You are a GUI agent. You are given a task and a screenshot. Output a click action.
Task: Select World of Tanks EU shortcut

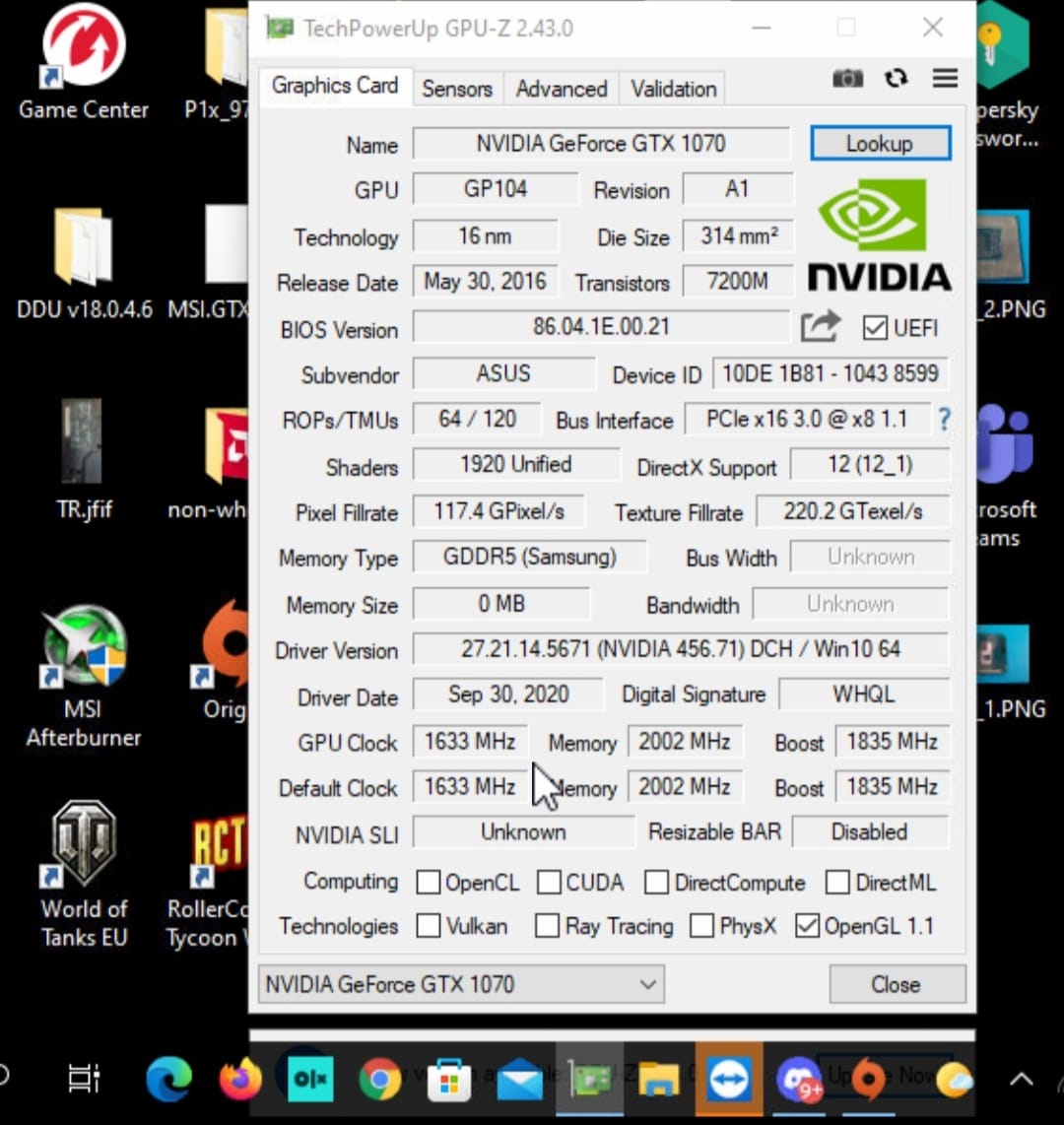click(x=83, y=875)
